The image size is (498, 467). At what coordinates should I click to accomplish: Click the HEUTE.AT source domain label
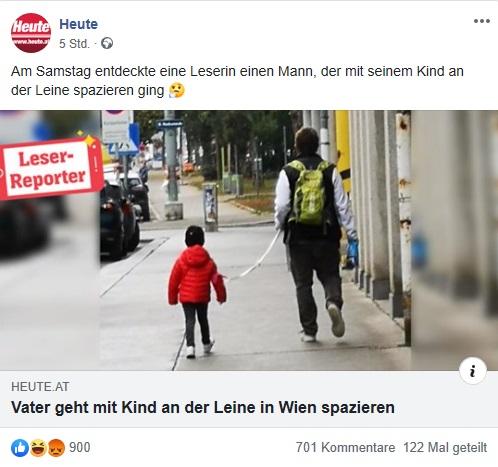[40, 387]
